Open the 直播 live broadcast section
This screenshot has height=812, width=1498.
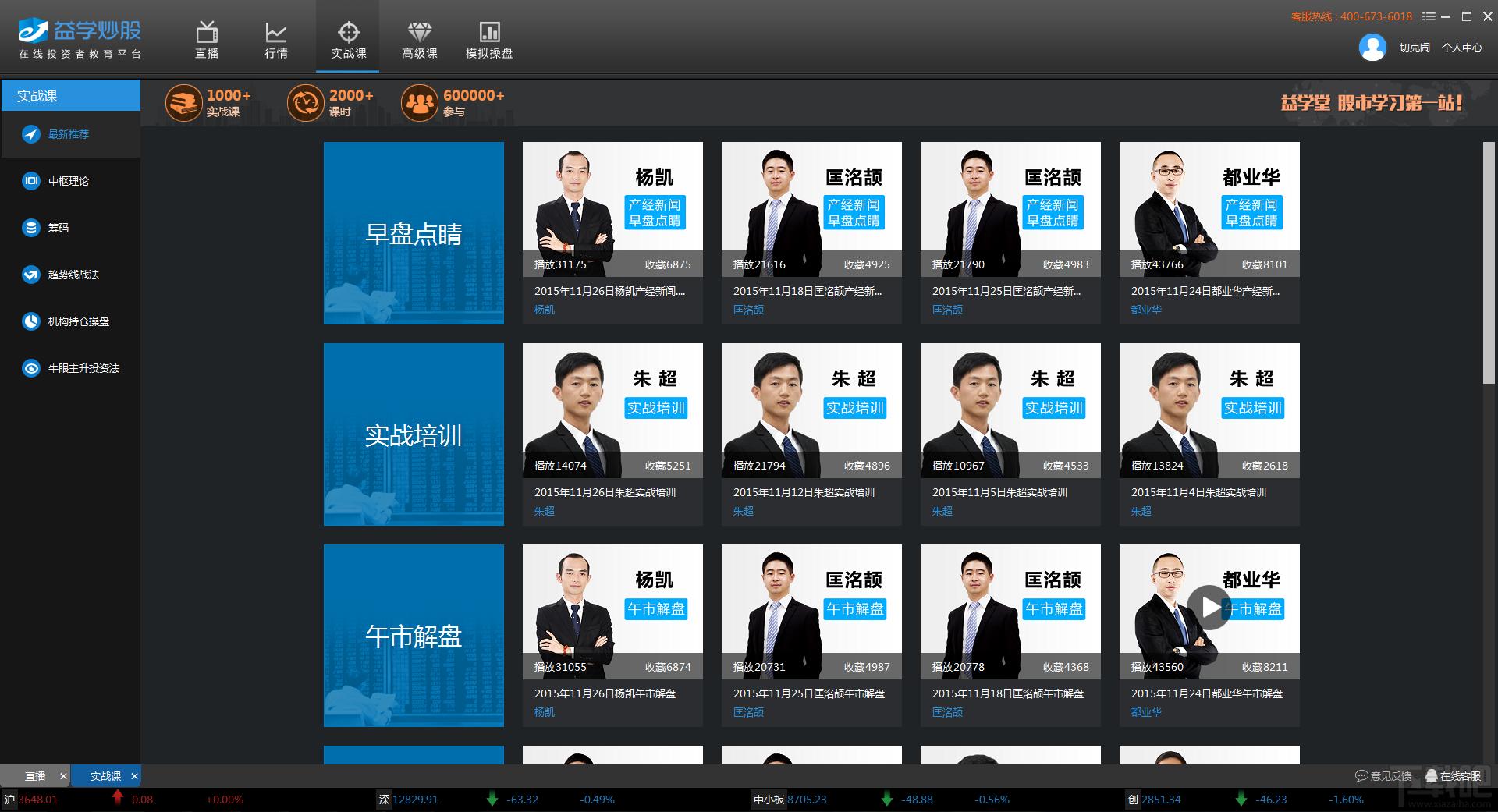coord(207,39)
